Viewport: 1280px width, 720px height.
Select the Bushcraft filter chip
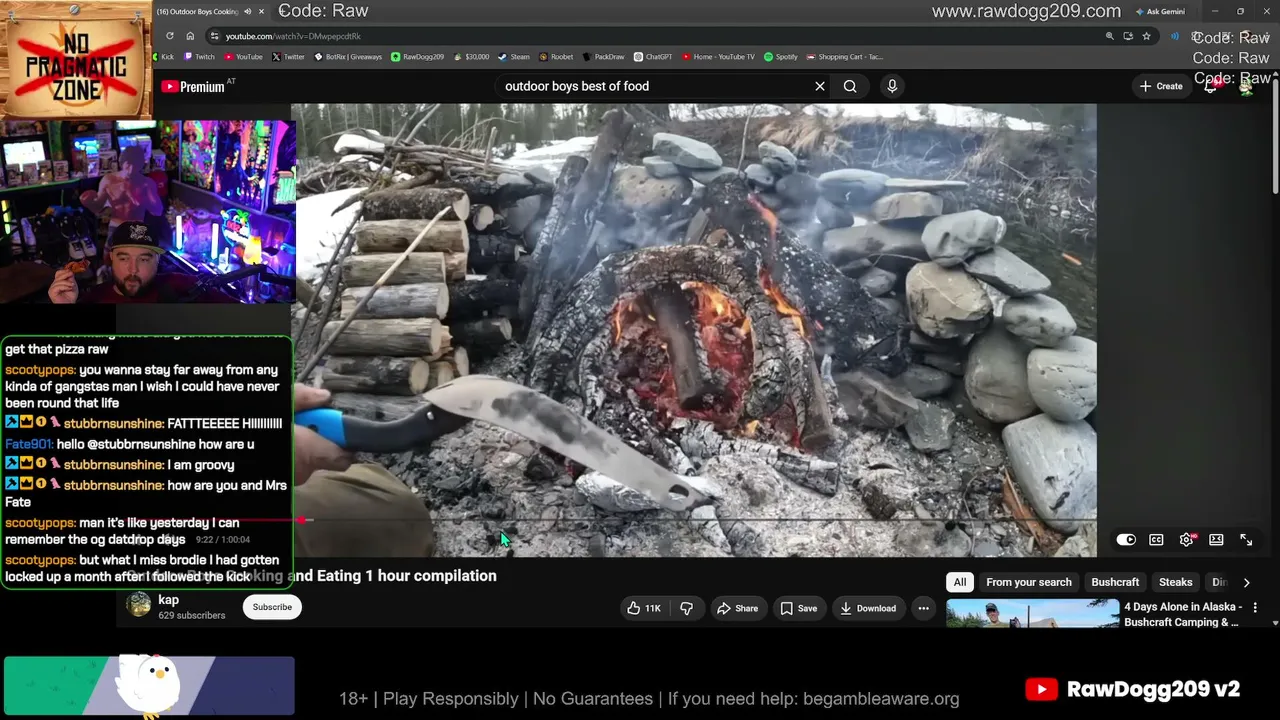pyautogui.click(x=1115, y=582)
